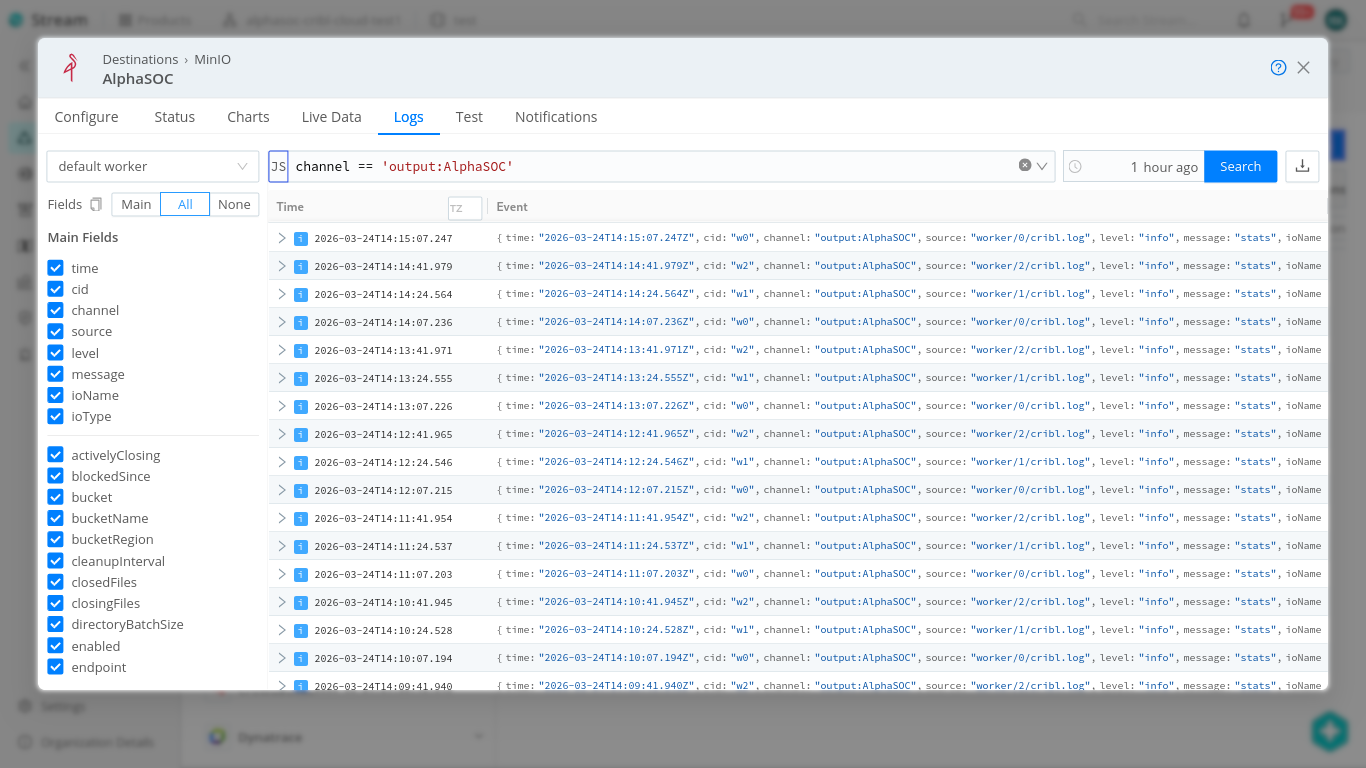The height and width of the screenshot is (768, 1366).
Task: Disable the activelyClosing field checkbox
Action: (56, 455)
